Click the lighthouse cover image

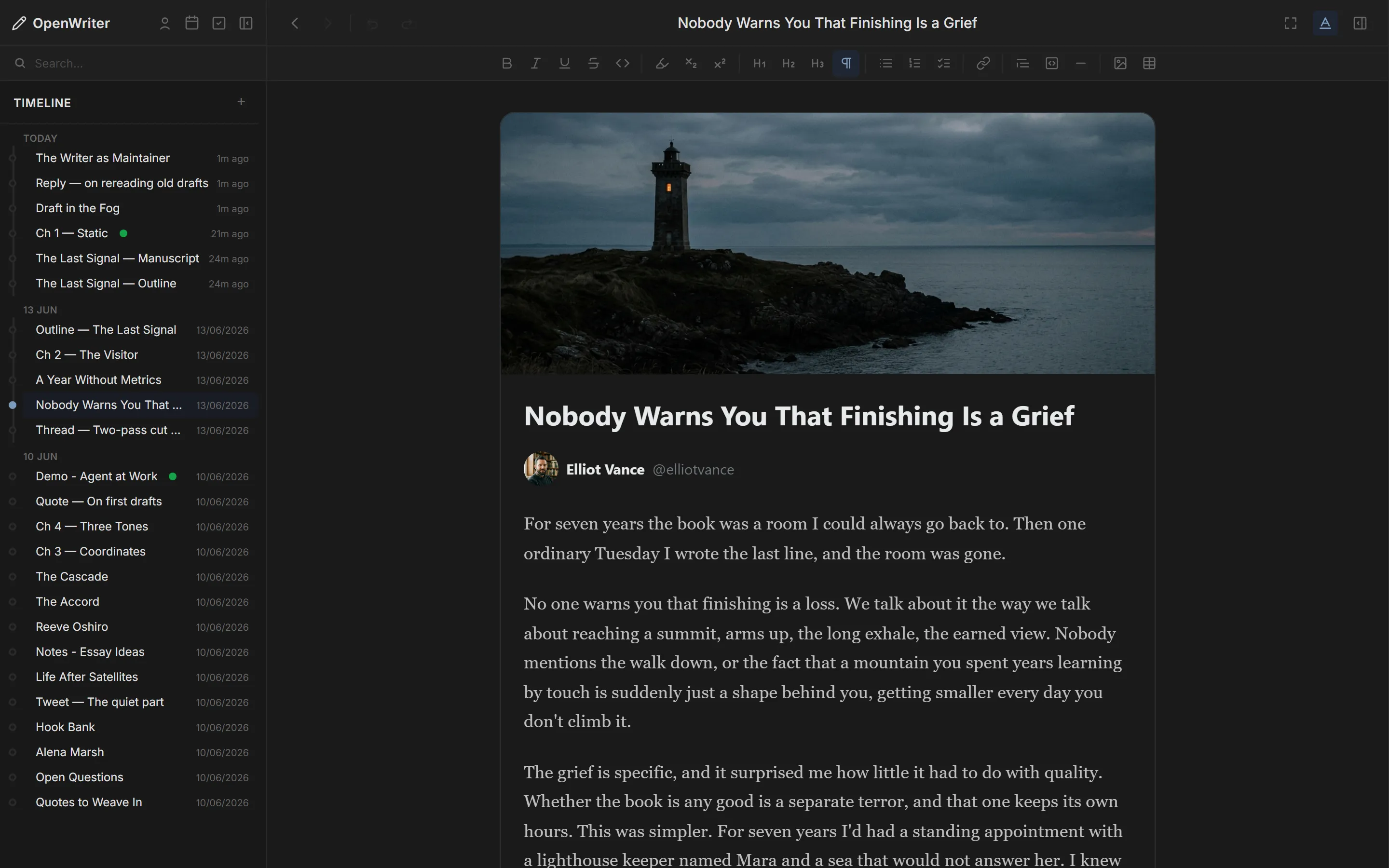tap(827, 244)
